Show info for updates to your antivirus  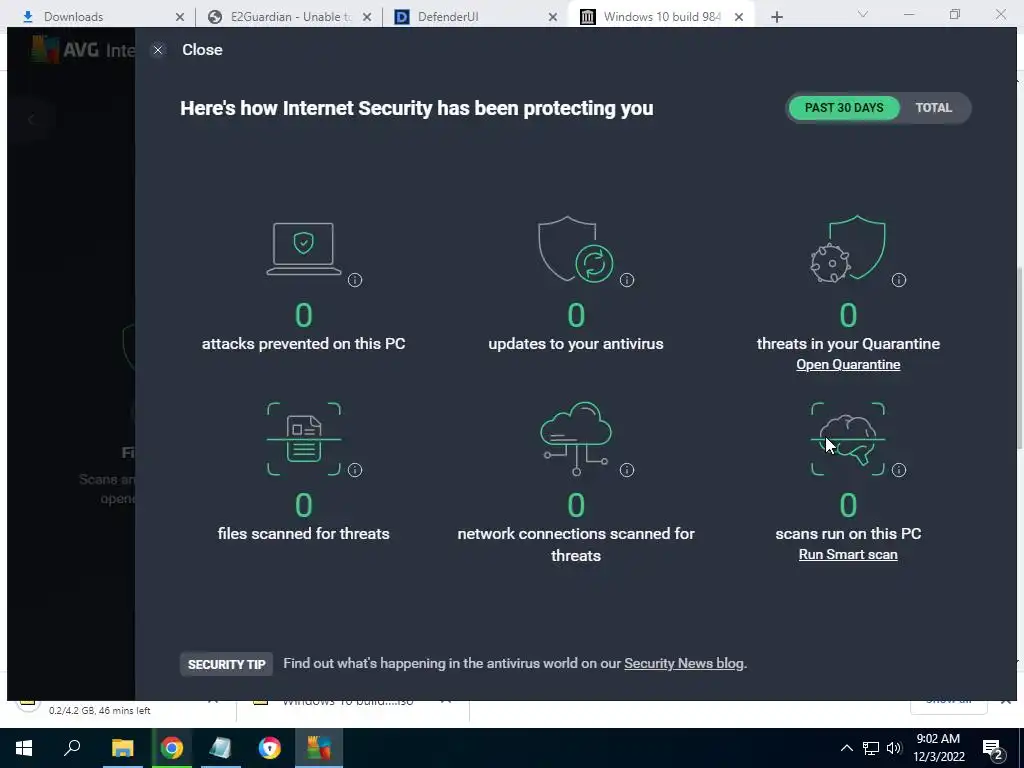click(627, 280)
